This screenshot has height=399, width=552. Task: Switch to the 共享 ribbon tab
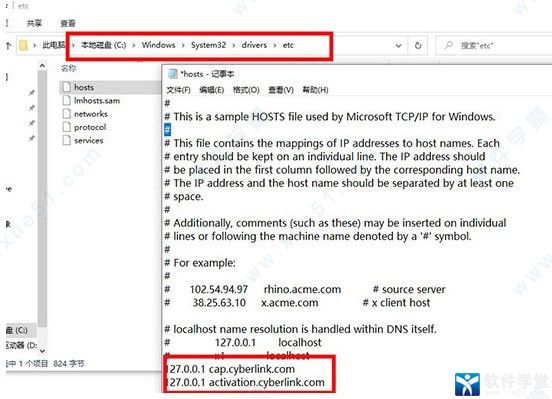[x=34, y=23]
